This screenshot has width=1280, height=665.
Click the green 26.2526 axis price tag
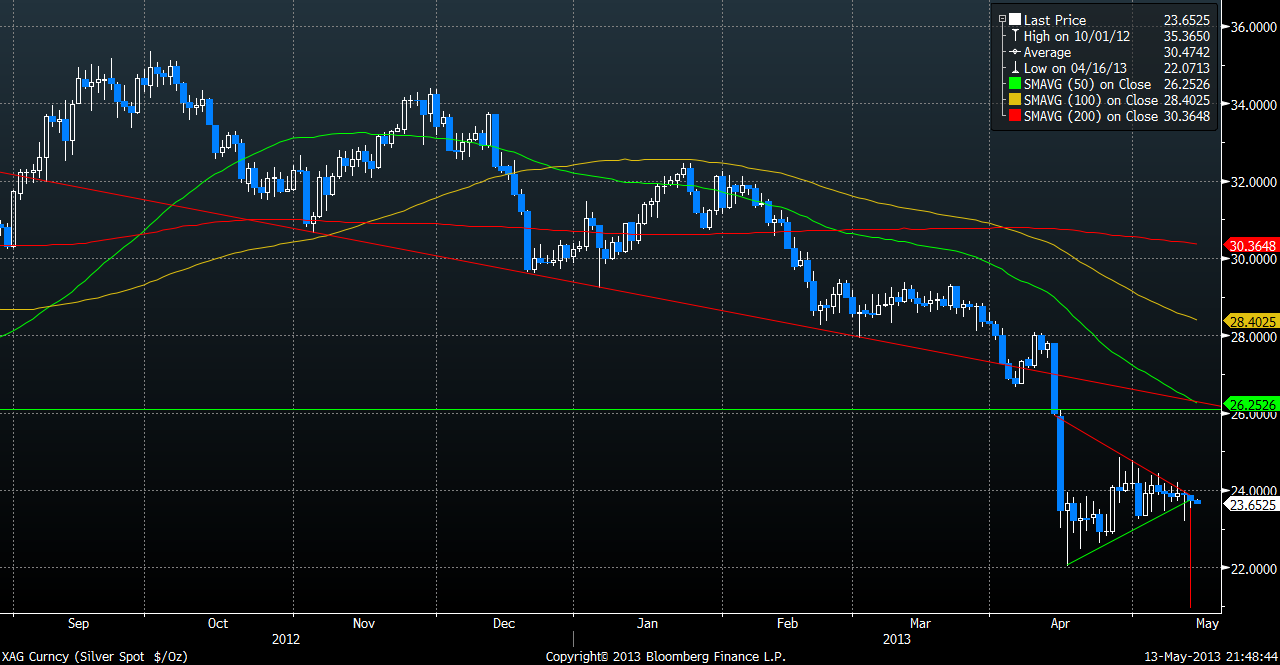point(1251,405)
